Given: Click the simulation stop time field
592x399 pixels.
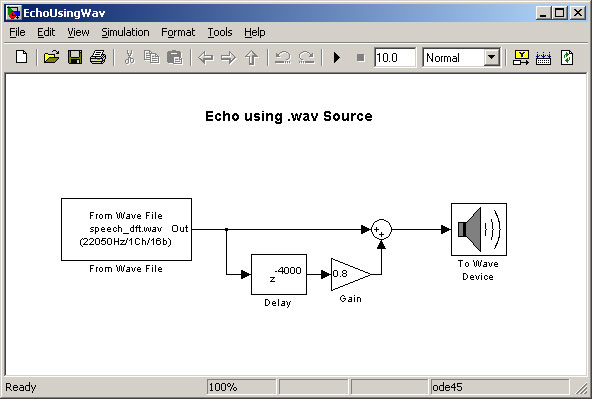Looking at the screenshot, I should 395,58.
